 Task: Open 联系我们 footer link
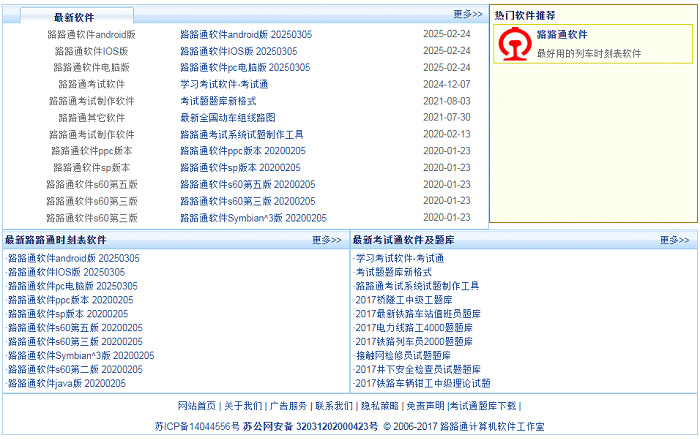coord(334,406)
